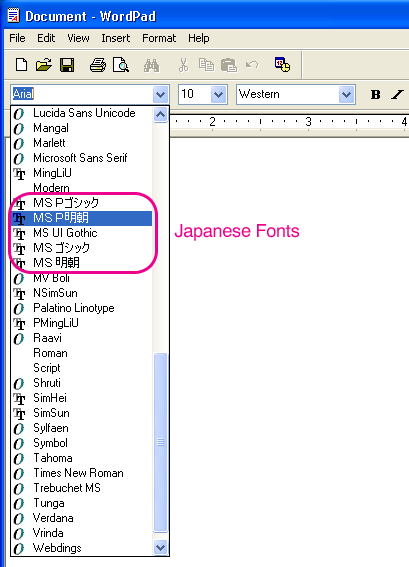
Task: Select Sylfaen font from list
Action: pyautogui.click(x=82, y=428)
